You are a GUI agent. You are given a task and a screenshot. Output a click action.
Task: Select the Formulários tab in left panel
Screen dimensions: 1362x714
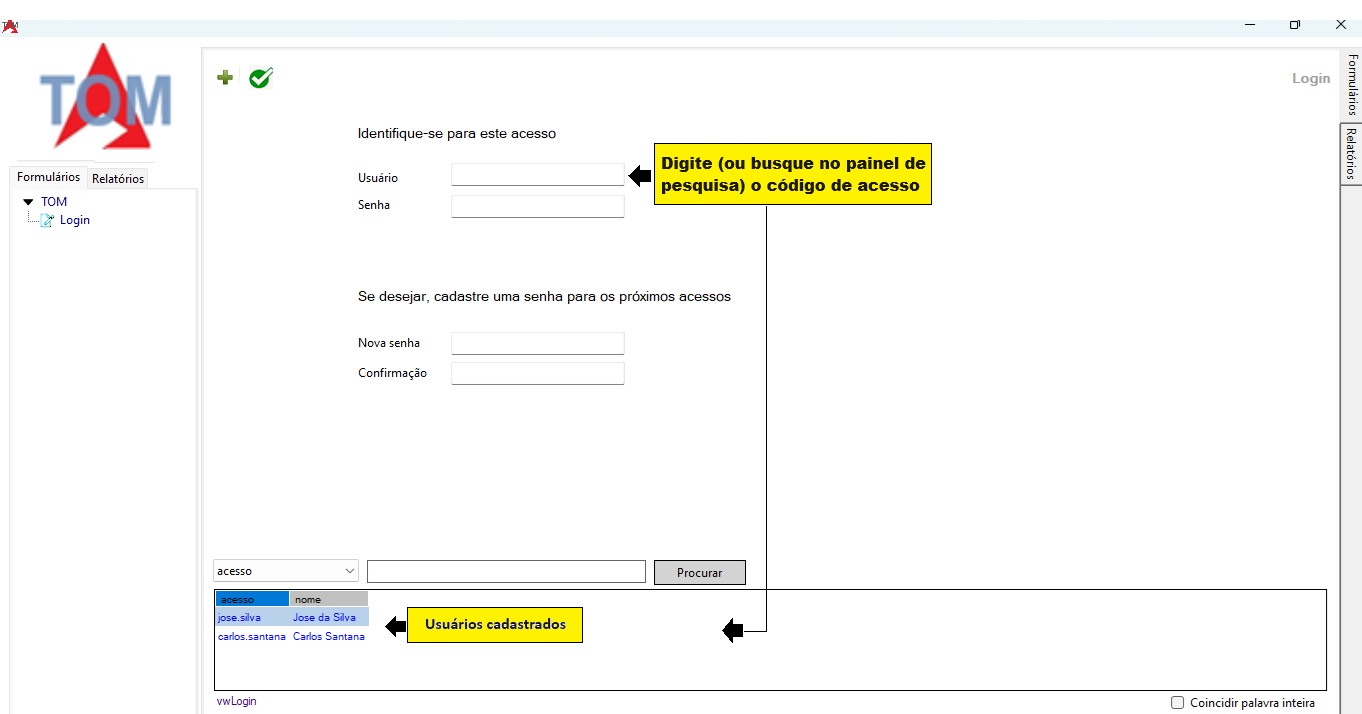pyautogui.click(x=48, y=177)
